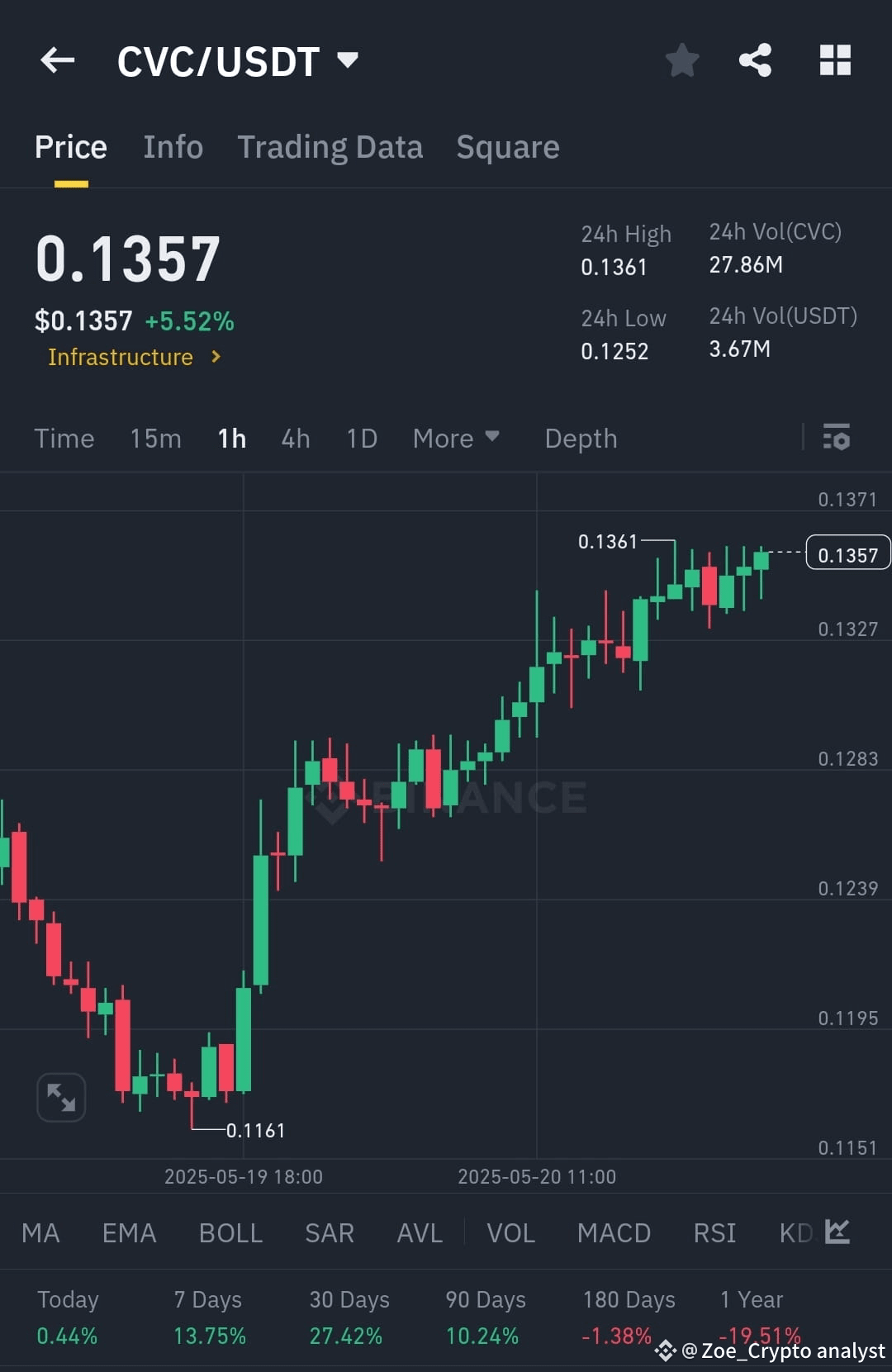Open the Infrastructure category link

(x=134, y=357)
